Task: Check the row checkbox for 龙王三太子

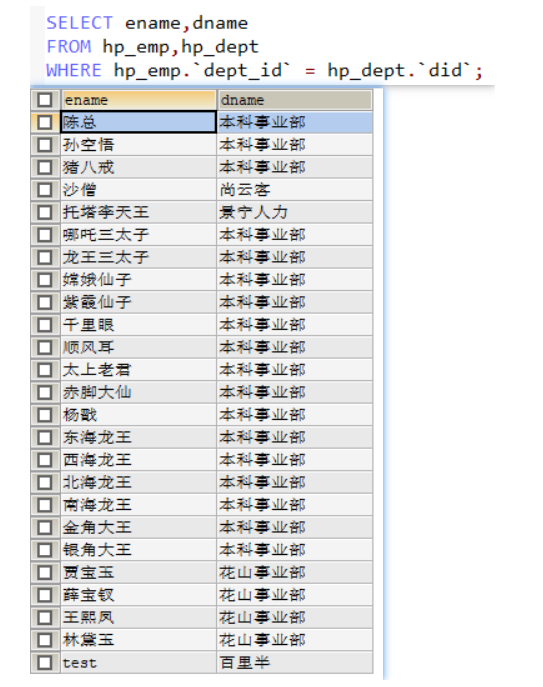Action: coord(45,257)
